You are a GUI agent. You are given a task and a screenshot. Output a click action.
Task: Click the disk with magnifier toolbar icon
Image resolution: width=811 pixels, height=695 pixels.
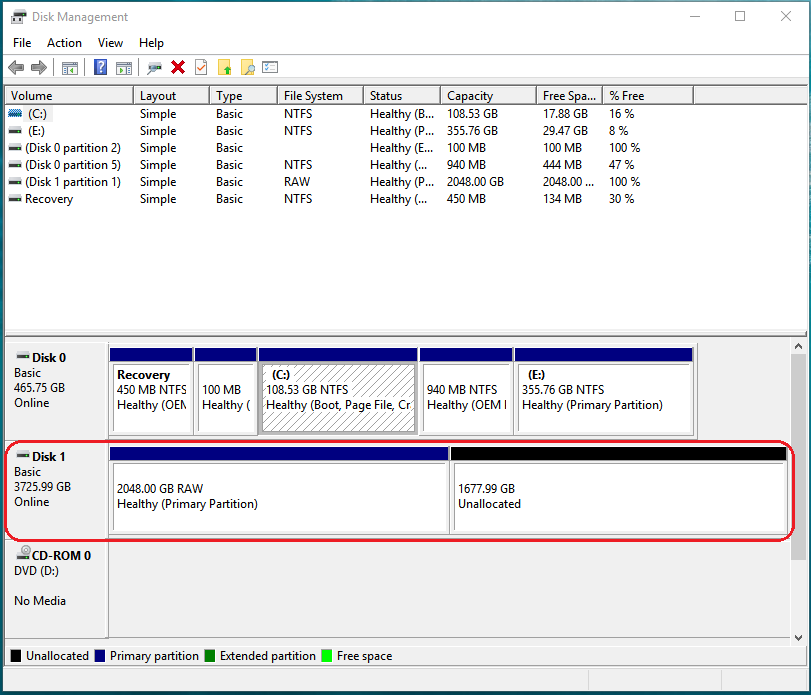tap(154, 68)
